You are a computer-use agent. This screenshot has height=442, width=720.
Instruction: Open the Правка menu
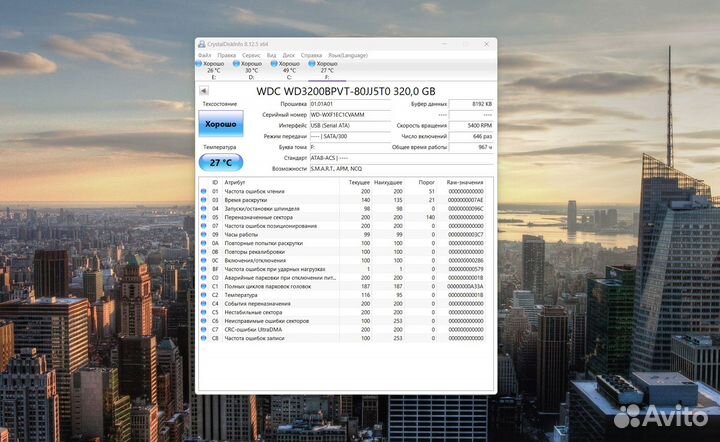(226, 56)
